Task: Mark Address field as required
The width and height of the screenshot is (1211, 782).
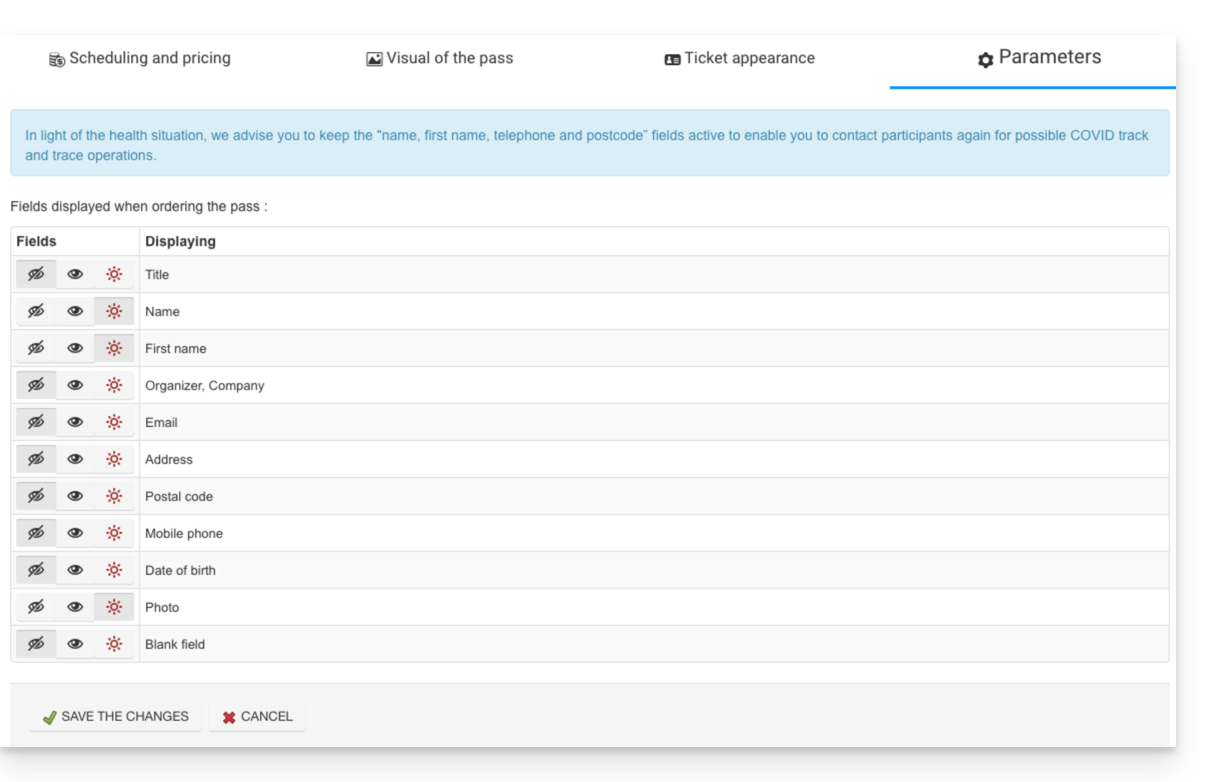Action: pos(114,459)
